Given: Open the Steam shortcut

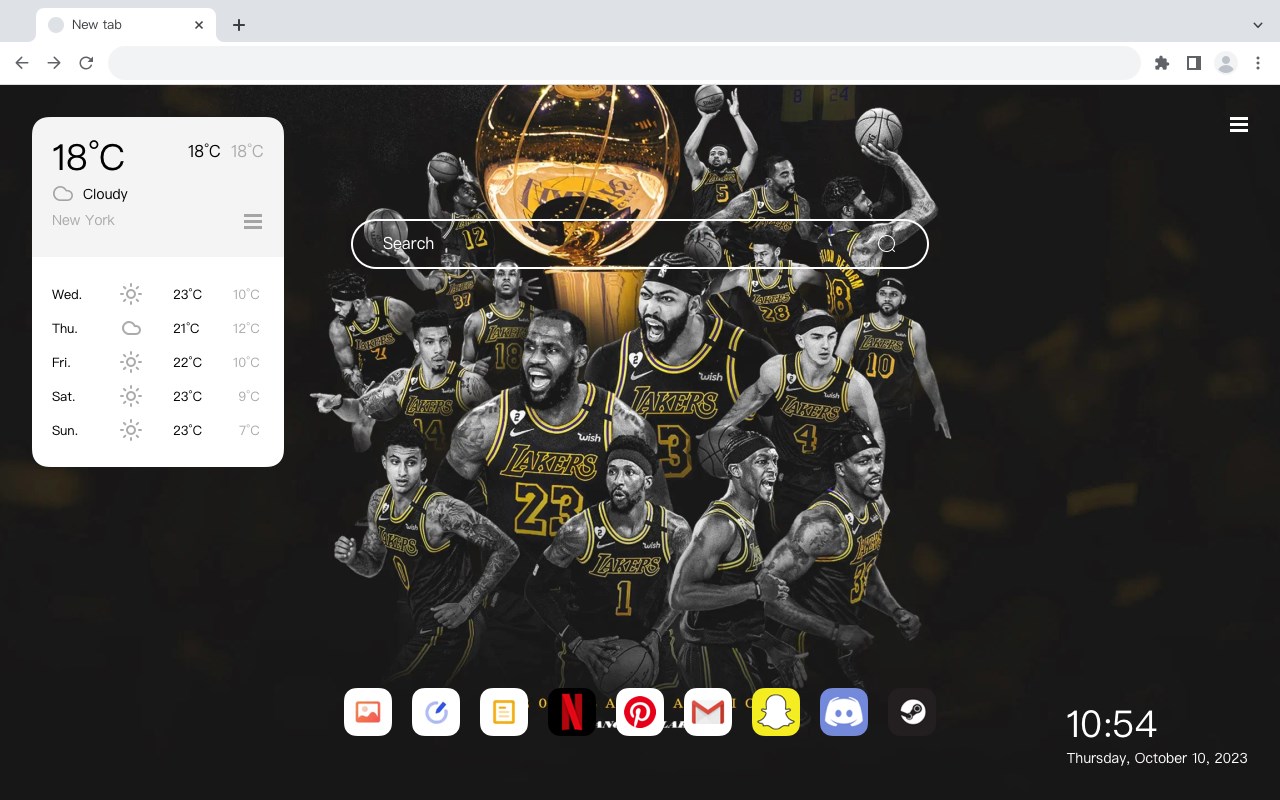Looking at the screenshot, I should (x=912, y=712).
